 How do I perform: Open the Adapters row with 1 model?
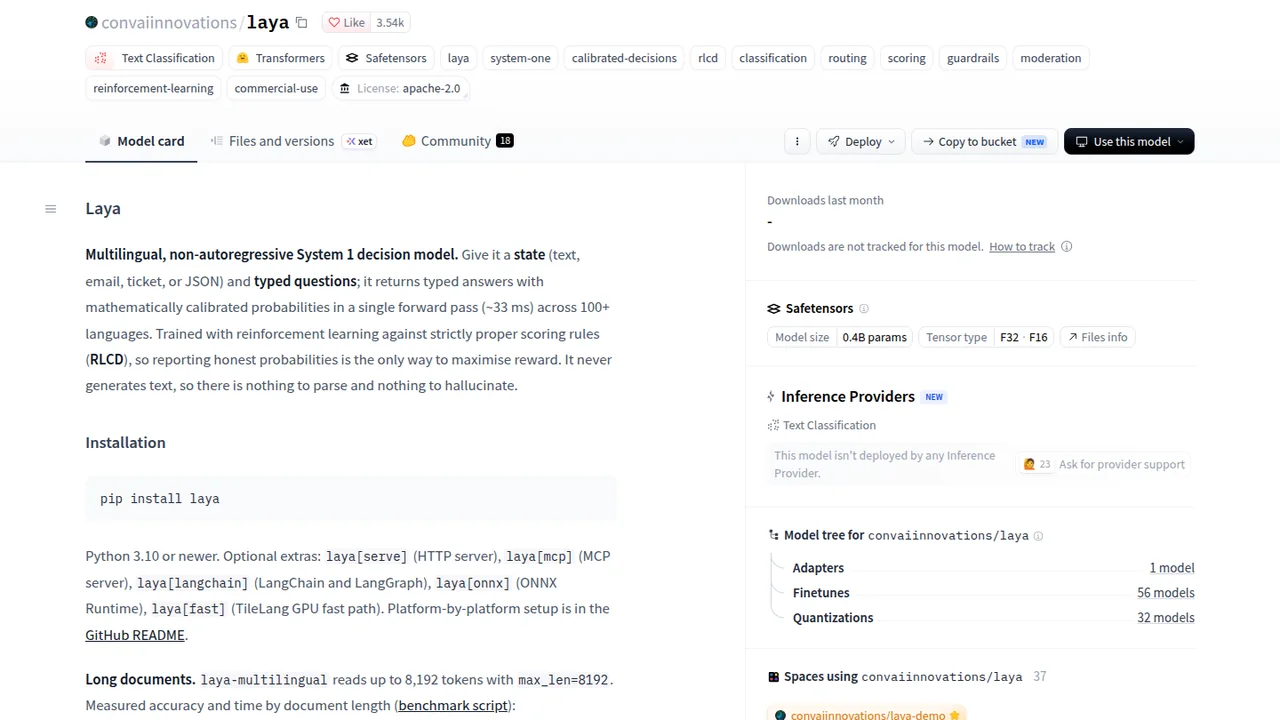(993, 568)
